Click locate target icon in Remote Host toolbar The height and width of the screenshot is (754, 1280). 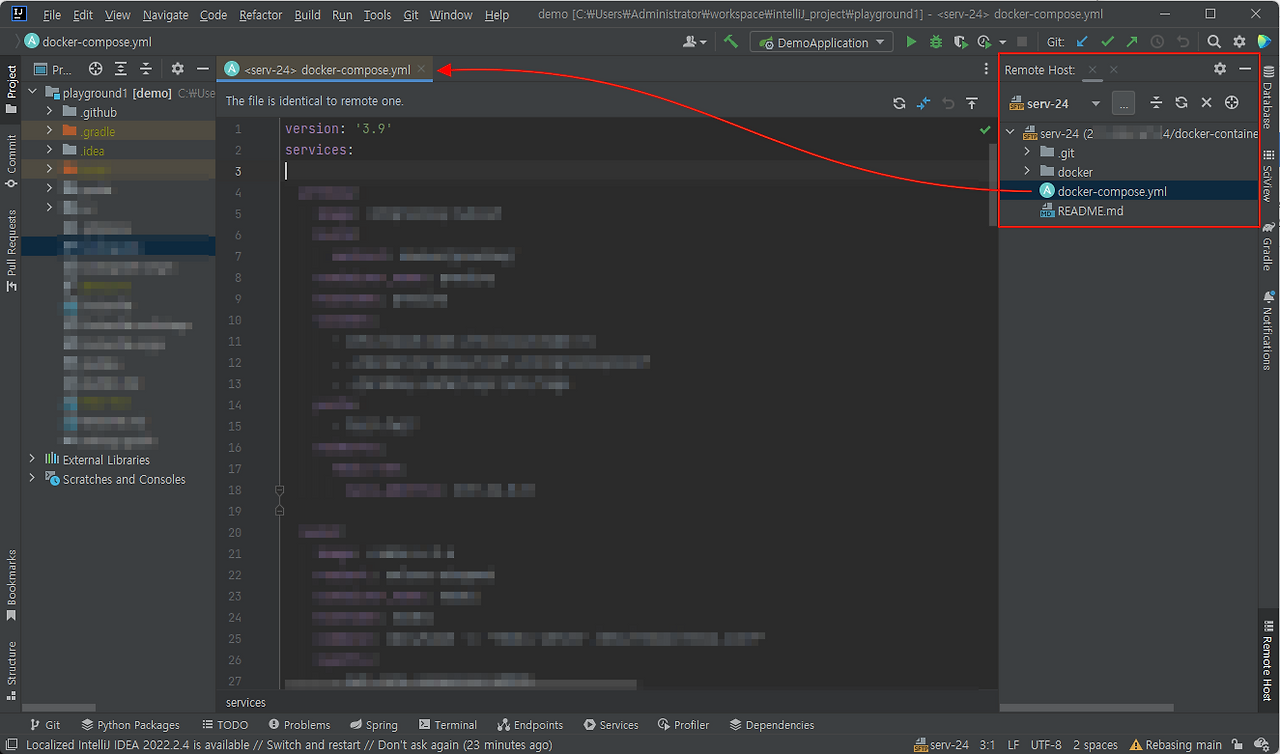point(1232,103)
